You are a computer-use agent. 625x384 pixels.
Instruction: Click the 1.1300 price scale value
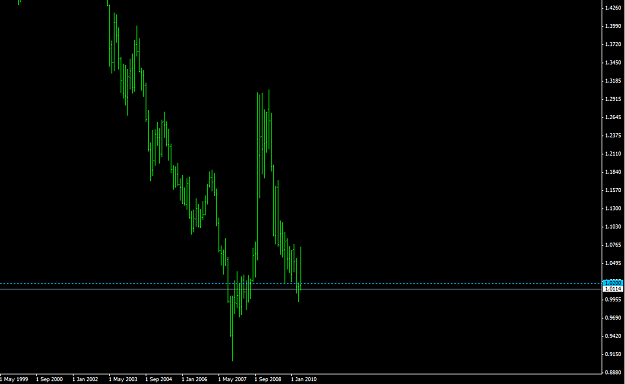613,208
